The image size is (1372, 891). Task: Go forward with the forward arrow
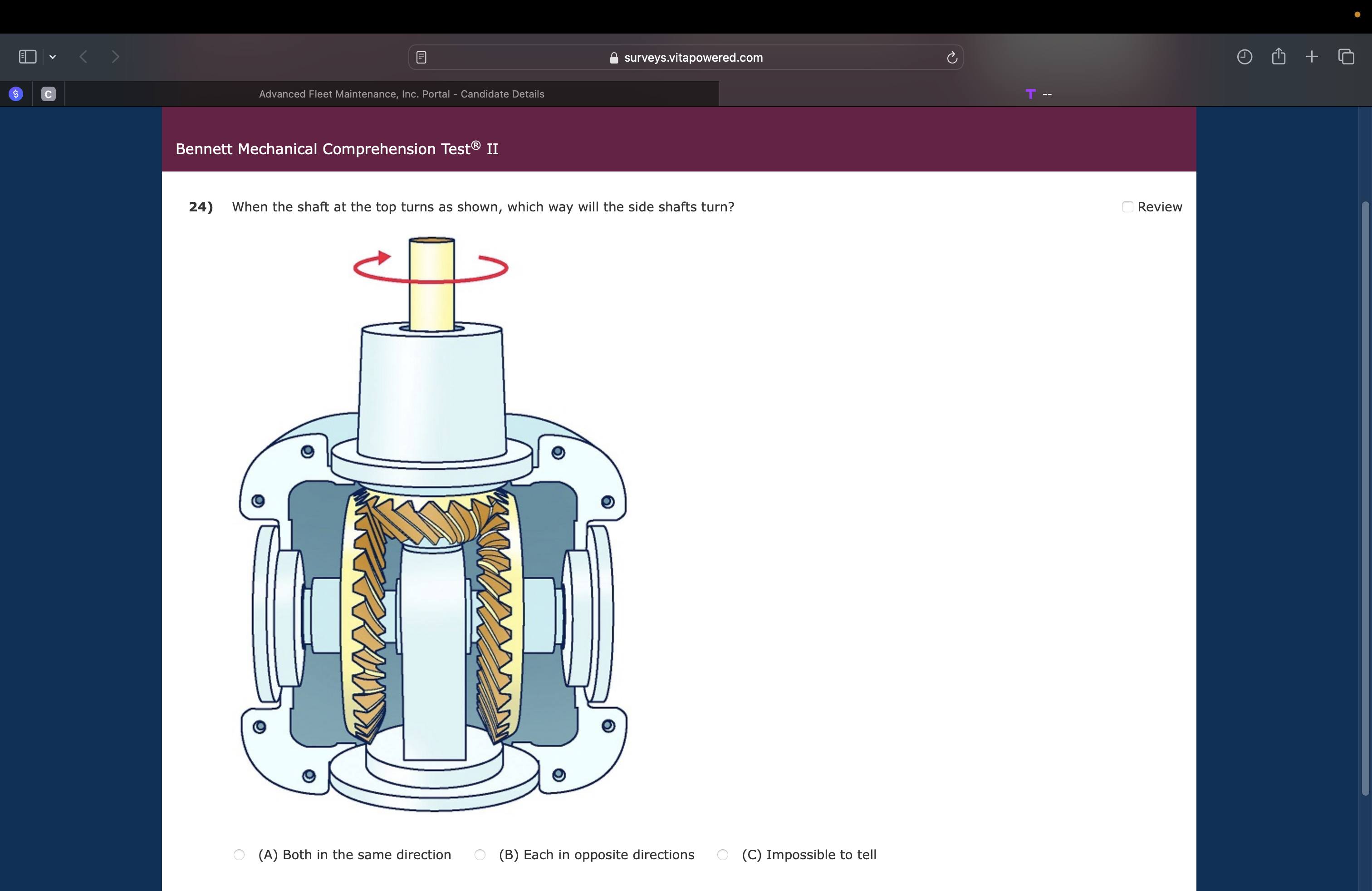(x=115, y=56)
